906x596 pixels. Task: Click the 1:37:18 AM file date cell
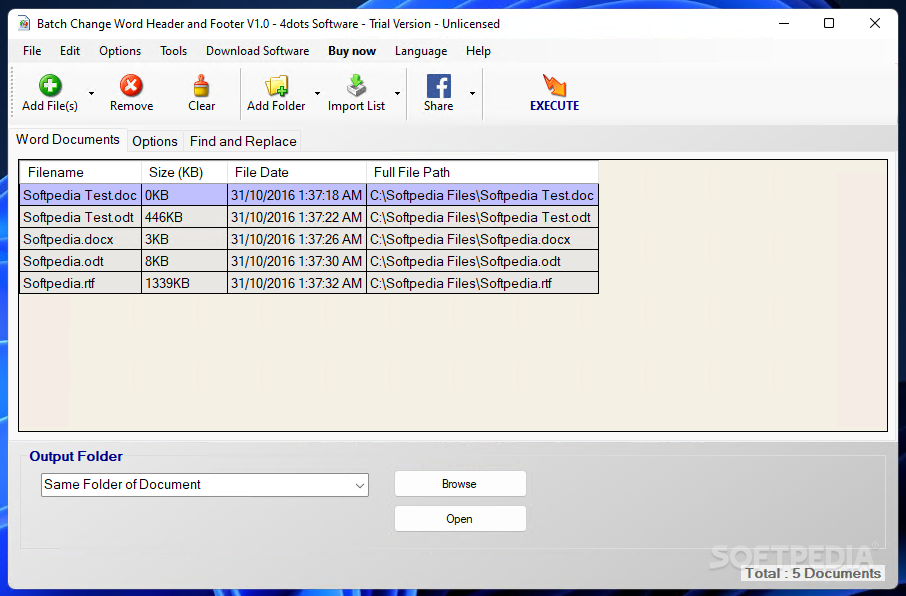(297, 195)
